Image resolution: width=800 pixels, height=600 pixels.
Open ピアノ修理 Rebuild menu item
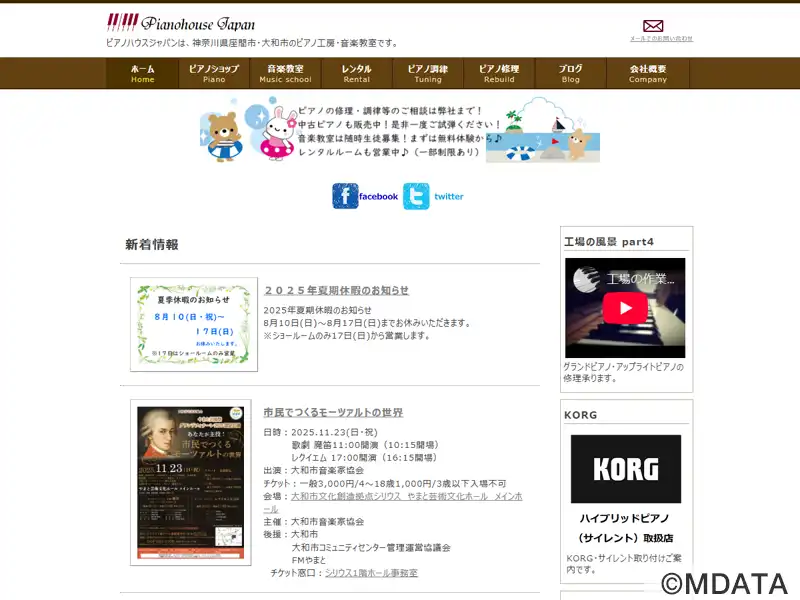tap(499, 73)
